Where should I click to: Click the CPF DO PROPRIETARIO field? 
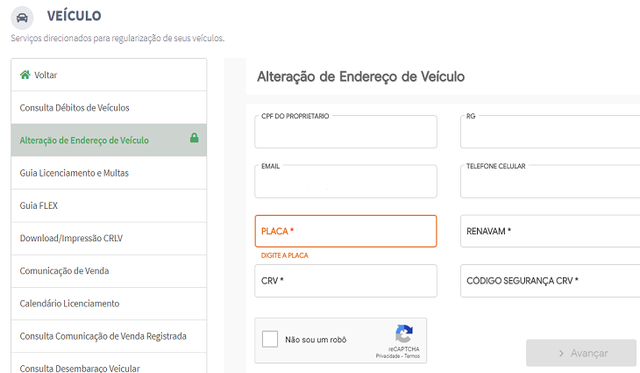click(346, 132)
